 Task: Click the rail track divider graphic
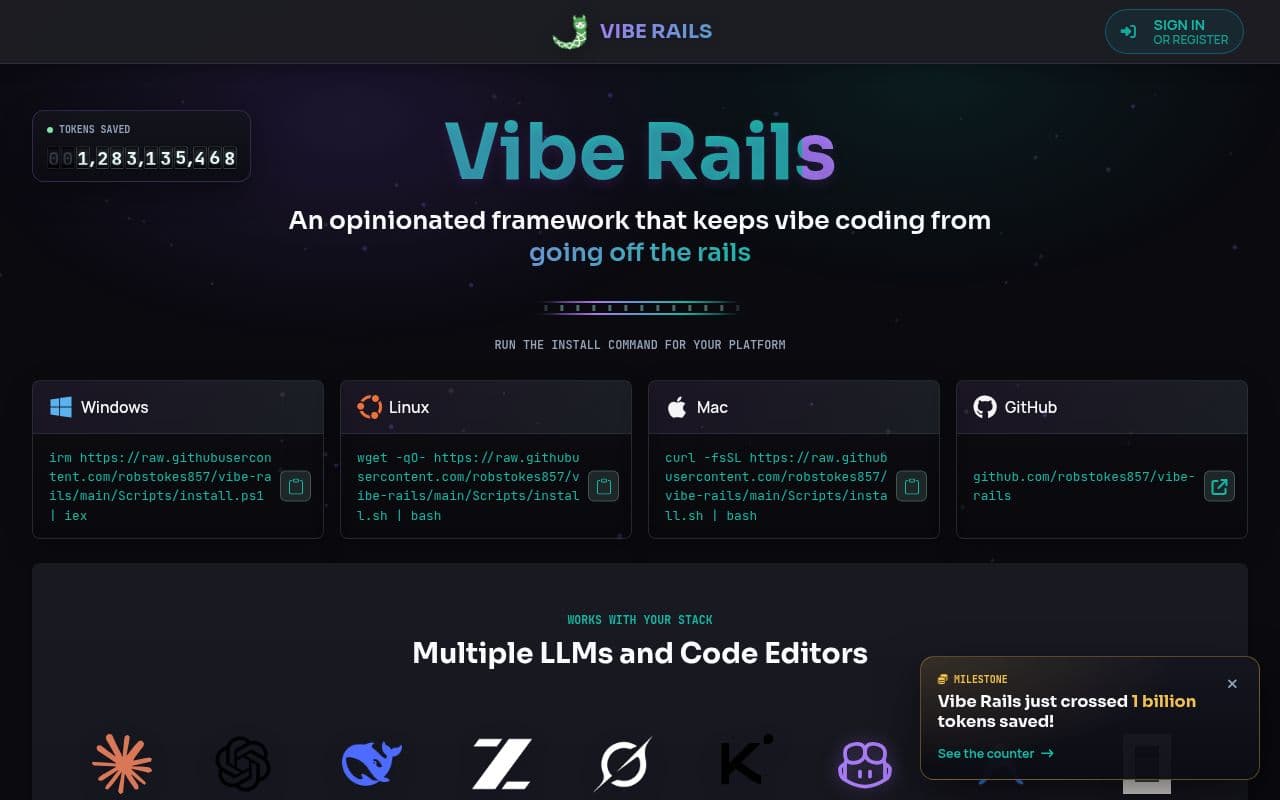pos(640,307)
